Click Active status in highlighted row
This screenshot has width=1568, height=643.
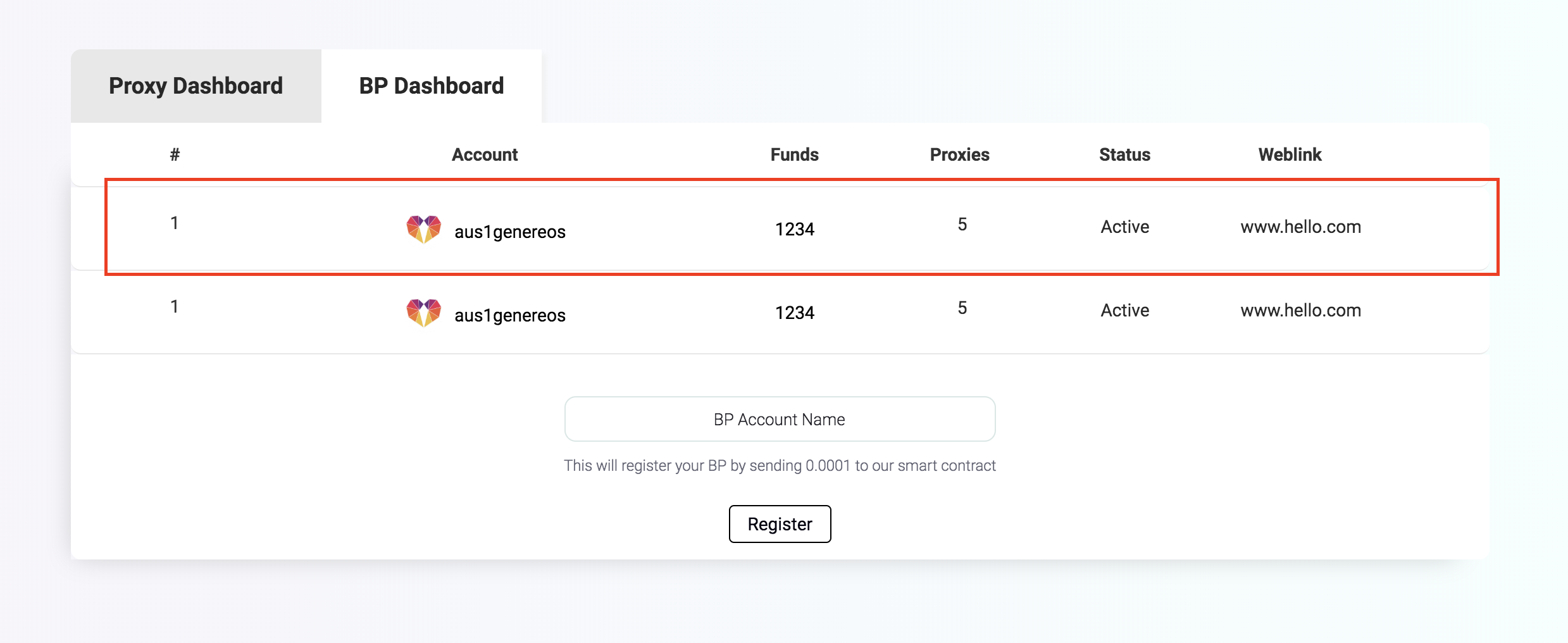(1124, 227)
